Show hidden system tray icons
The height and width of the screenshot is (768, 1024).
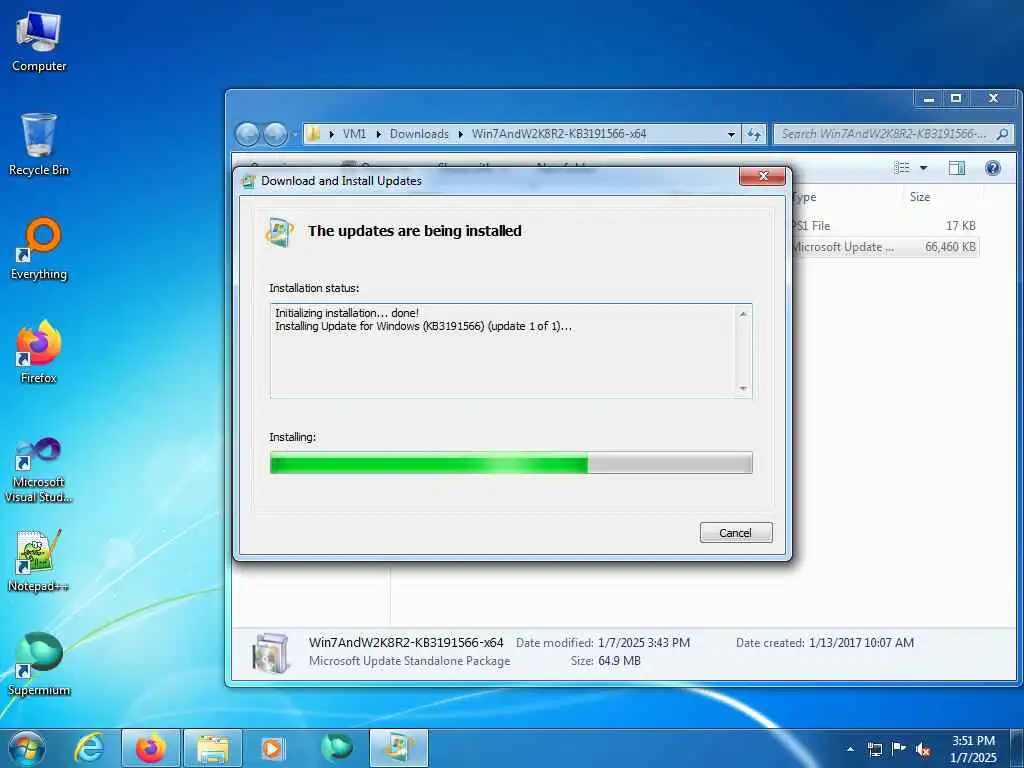click(850, 749)
